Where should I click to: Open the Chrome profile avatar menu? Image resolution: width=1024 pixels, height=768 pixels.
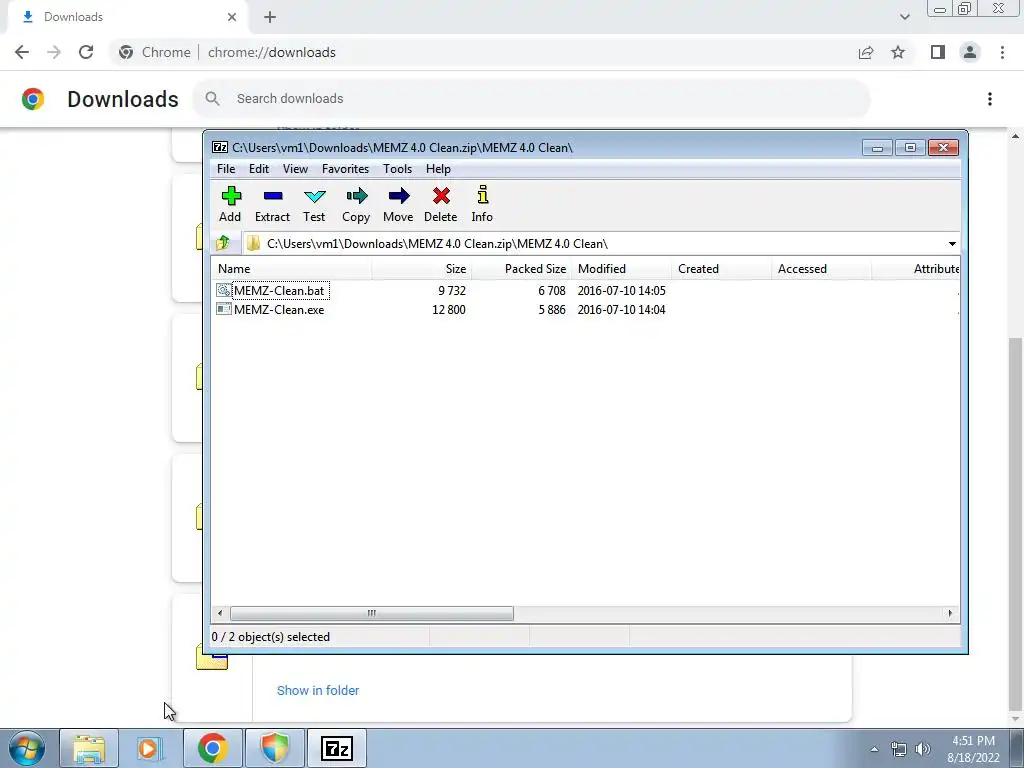pyautogui.click(x=970, y=52)
